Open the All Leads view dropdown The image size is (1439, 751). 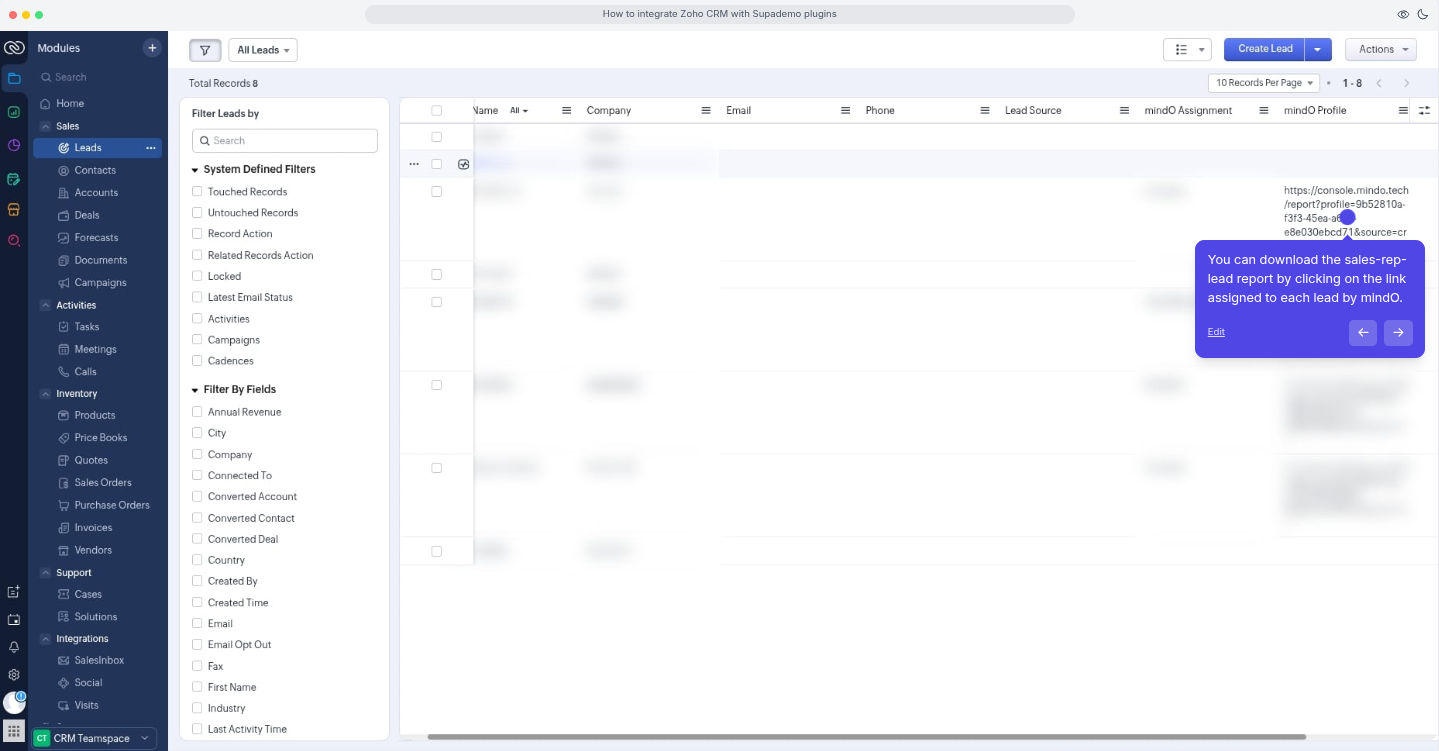263,50
